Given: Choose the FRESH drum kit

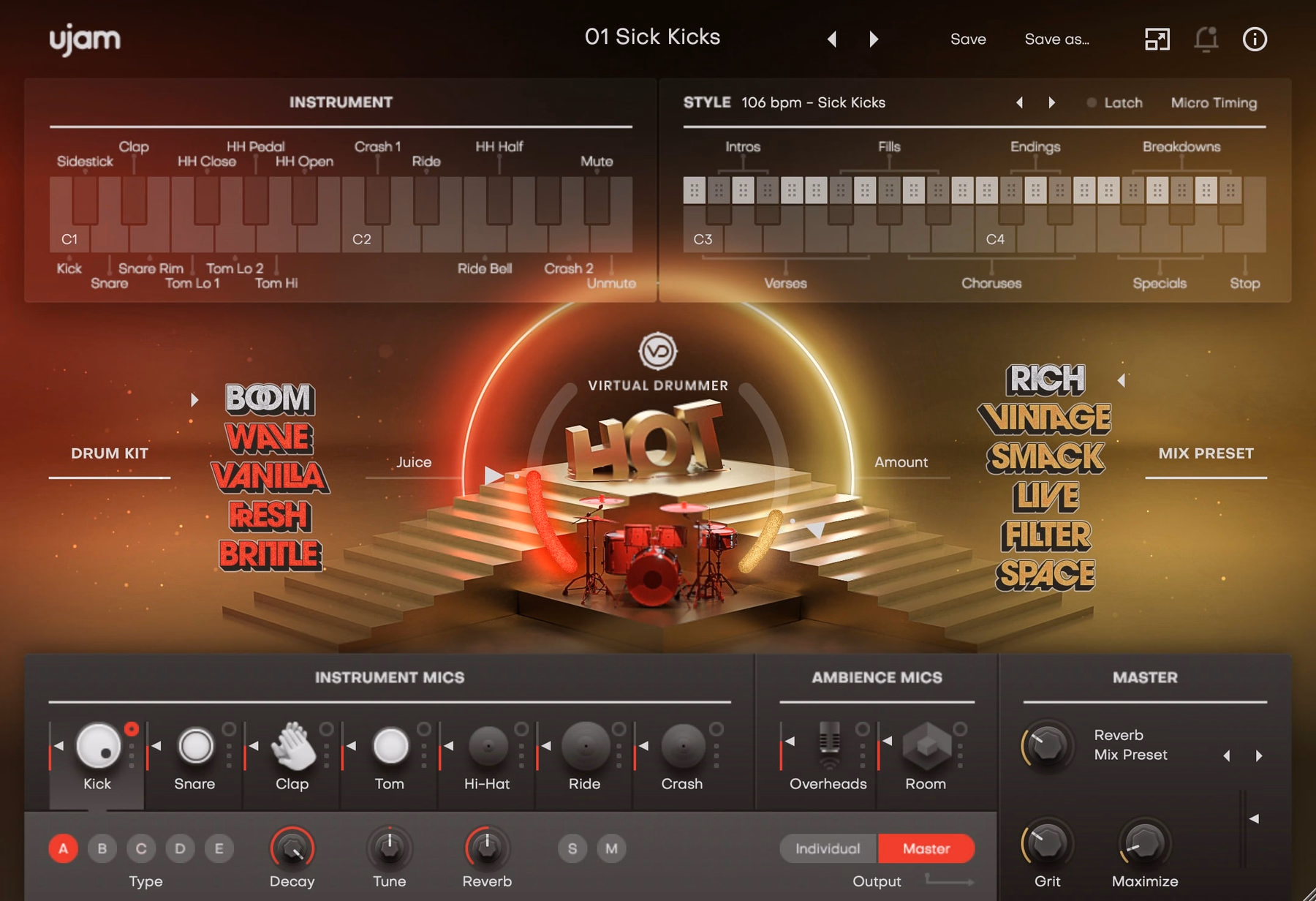Looking at the screenshot, I should coord(270,516).
